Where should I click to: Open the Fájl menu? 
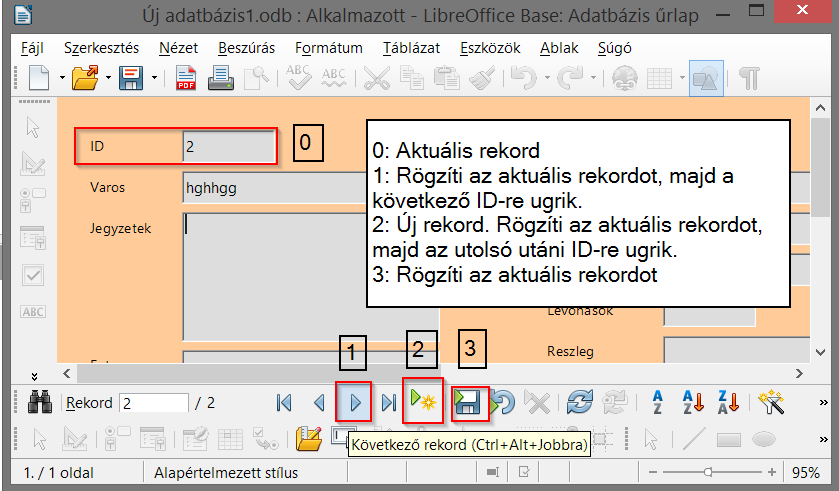33,48
